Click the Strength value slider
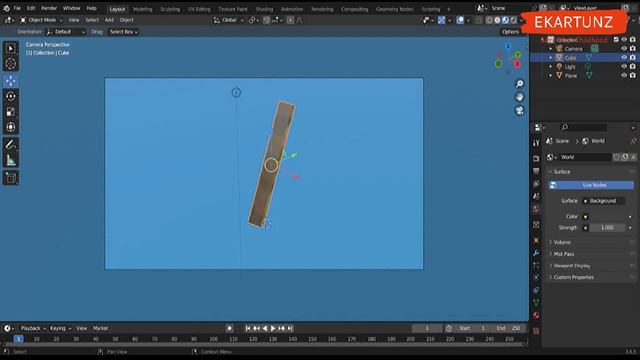Image resolution: width=640 pixels, height=360 pixels. click(607, 228)
